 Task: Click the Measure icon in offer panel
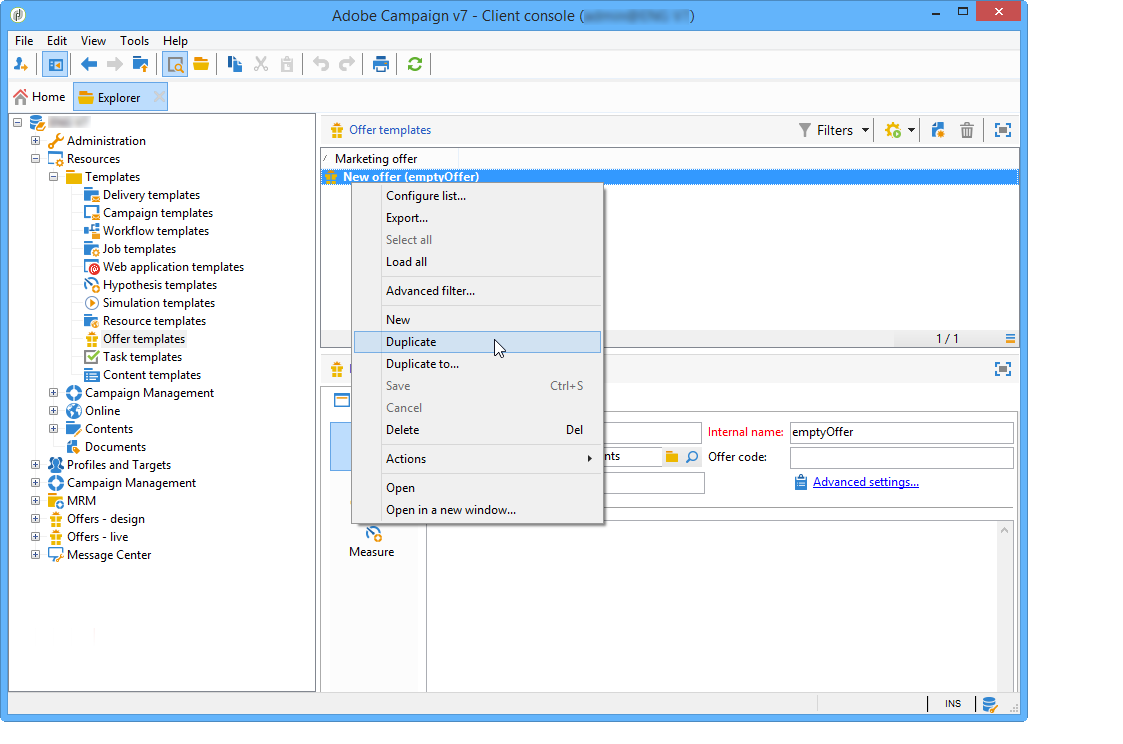[x=373, y=533]
